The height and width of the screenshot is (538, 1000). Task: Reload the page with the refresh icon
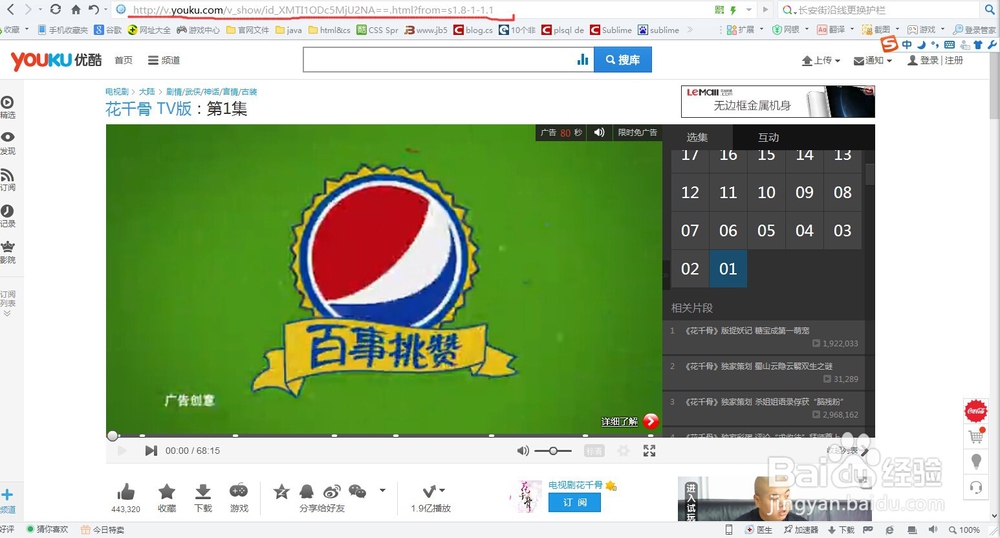pyautogui.click(x=55, y=10)
